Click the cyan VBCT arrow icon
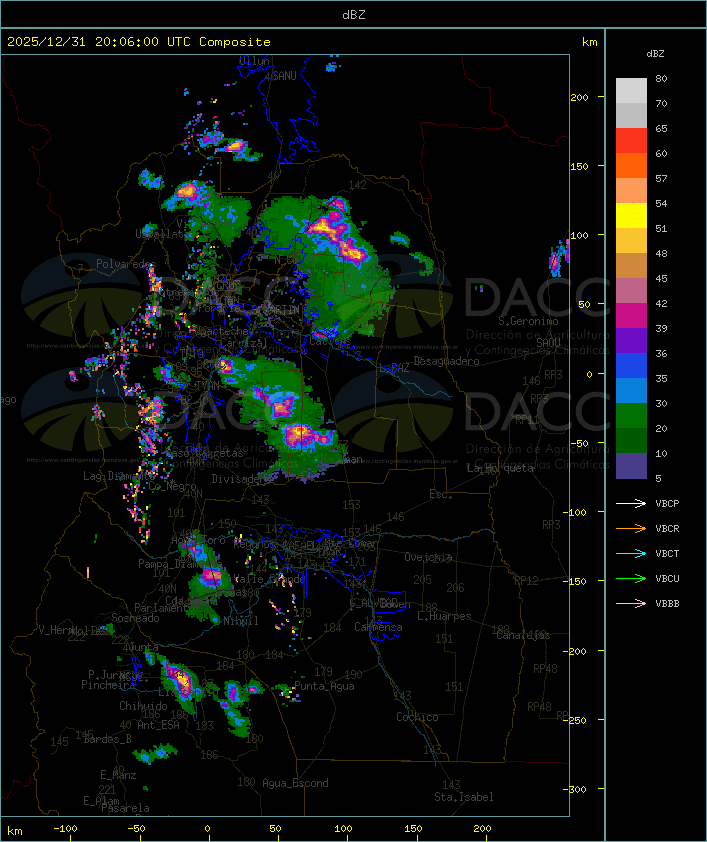 (x=631, y=553)
